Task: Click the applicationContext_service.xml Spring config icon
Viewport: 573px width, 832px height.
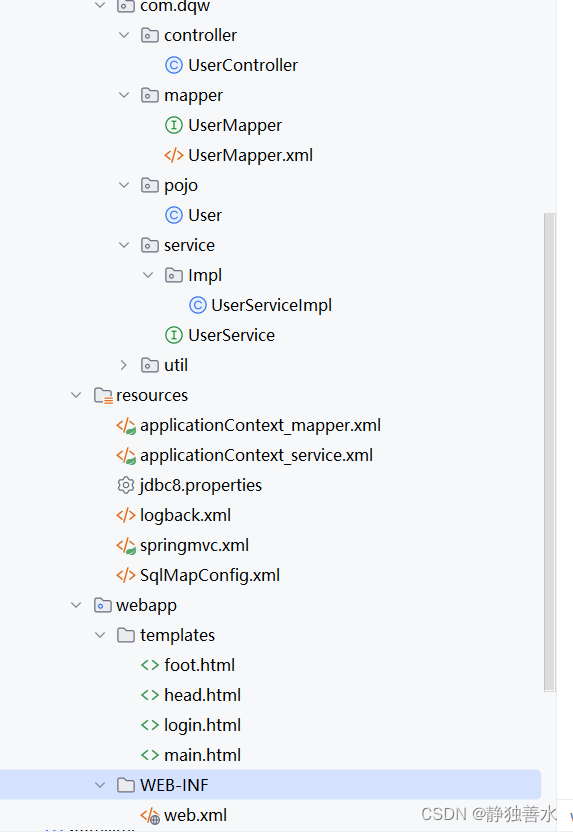Action: coord(126,455)
